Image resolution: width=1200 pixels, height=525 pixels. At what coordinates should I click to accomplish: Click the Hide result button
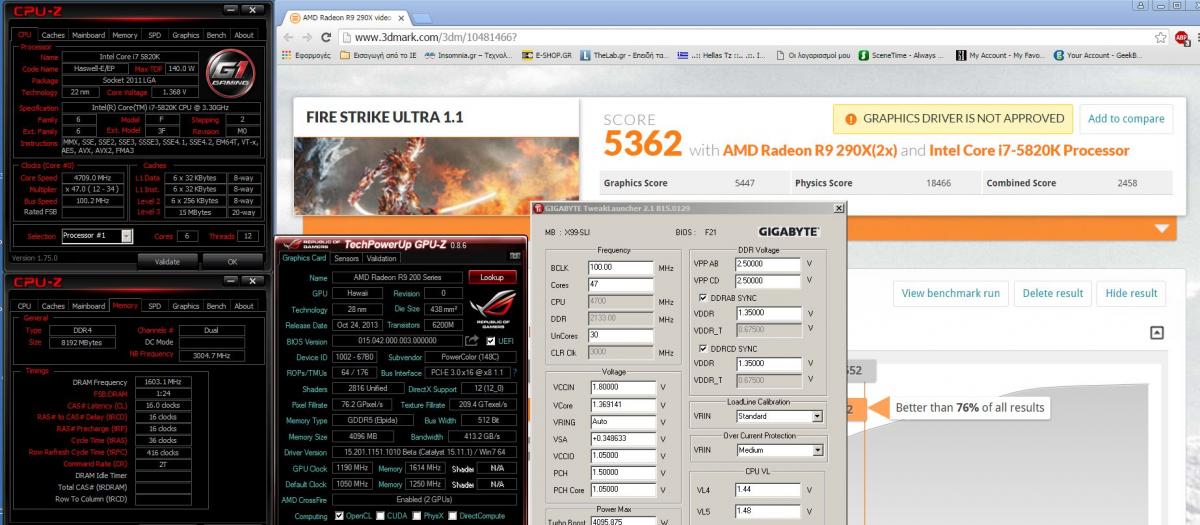tap(1131, 293)
